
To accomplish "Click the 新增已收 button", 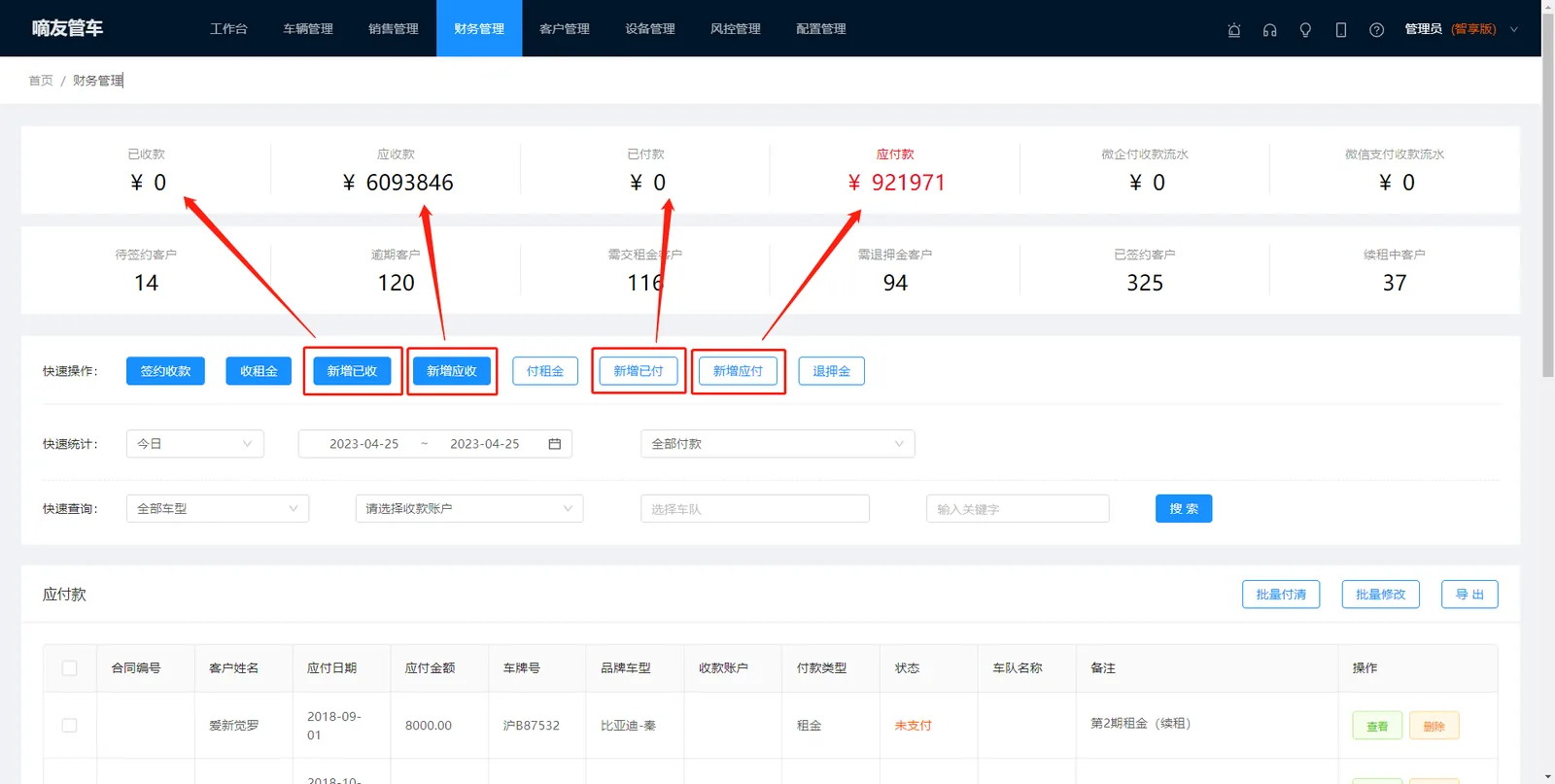I will click(x=352, y=371).
